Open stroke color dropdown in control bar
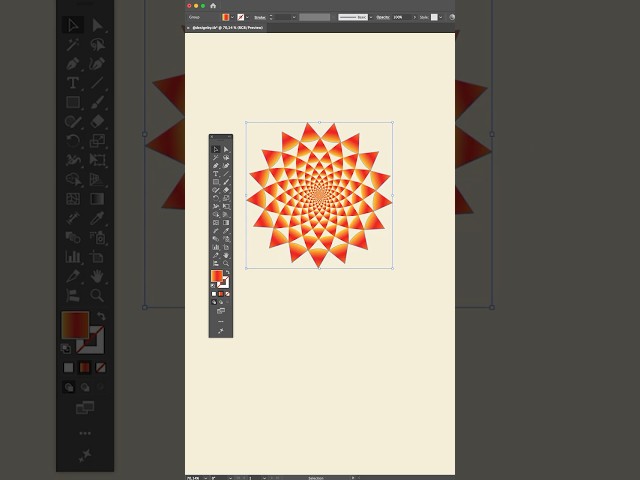The width and height of the screenshot is (640, 480). [x=247, y=17]
